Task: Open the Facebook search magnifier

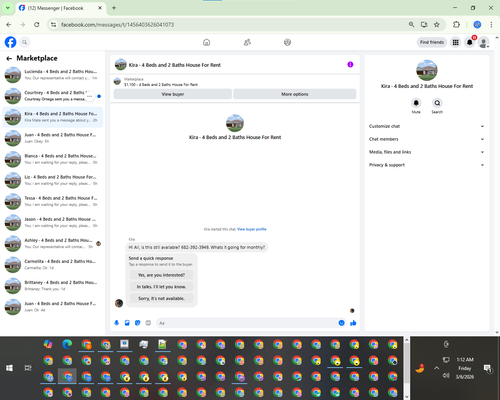Action: (x=25, y=42)
